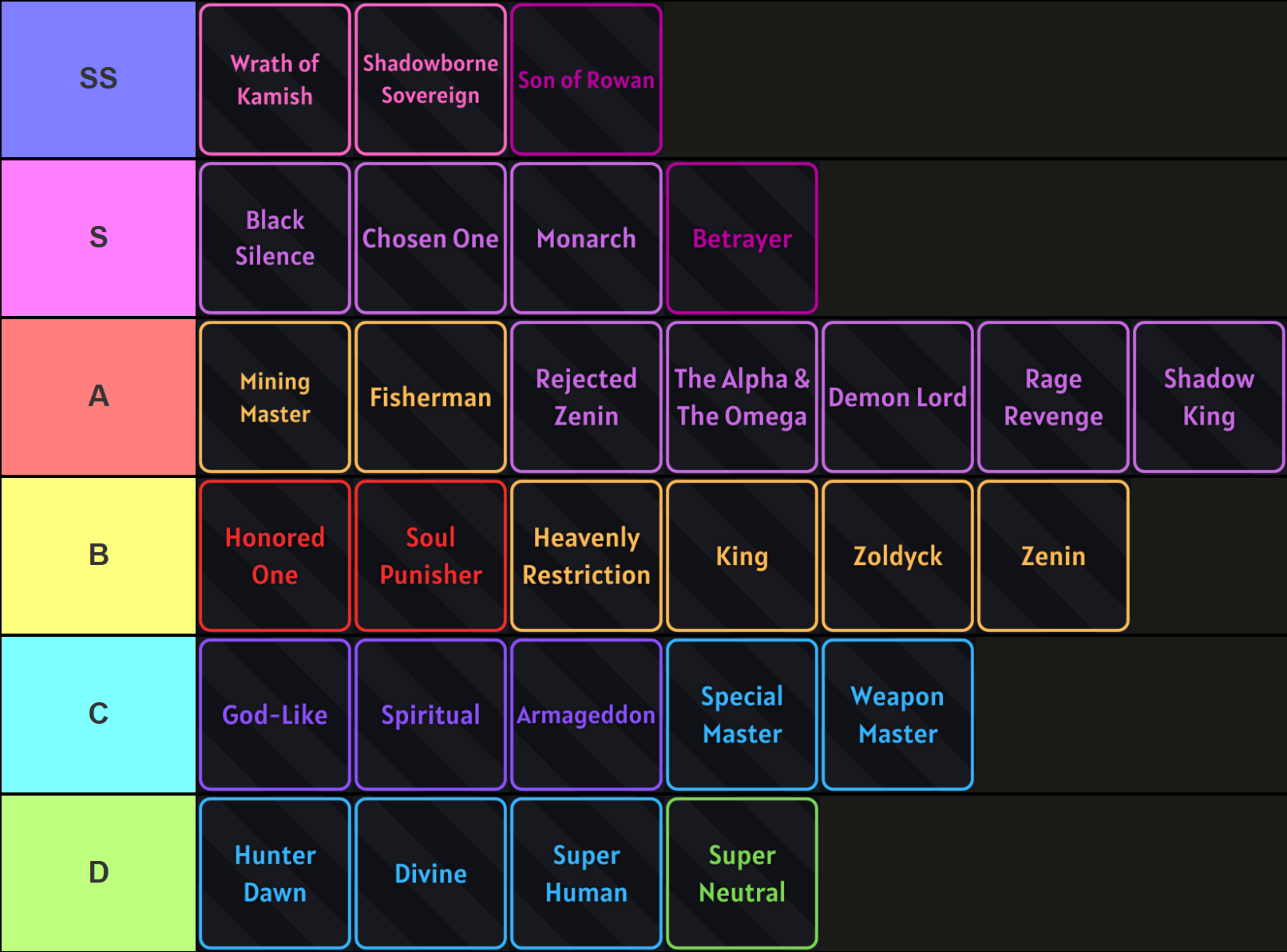Pick the Son of Rowan tile

click(586, 79)
